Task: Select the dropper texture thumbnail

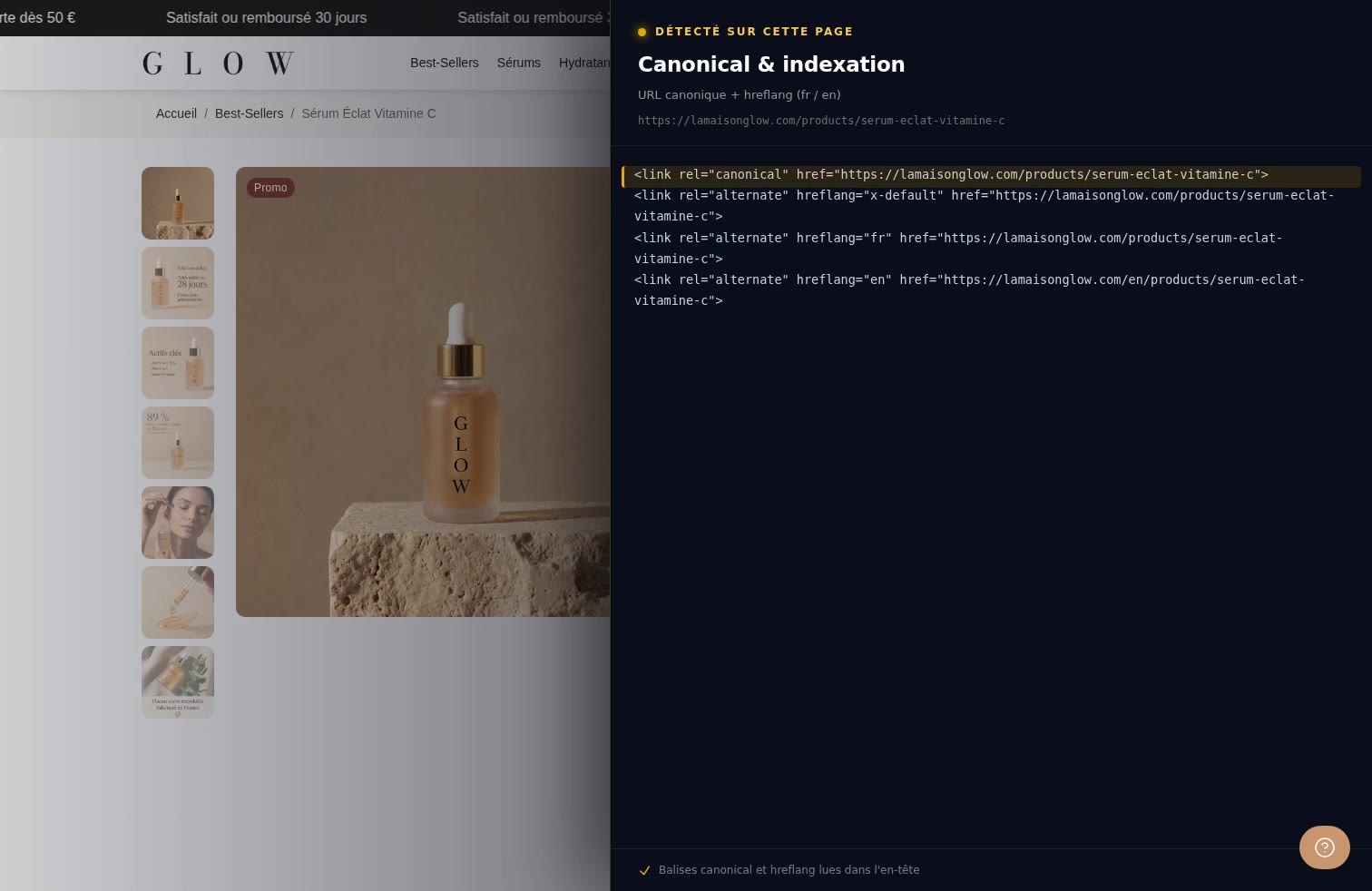Action: tap(178, 602)
